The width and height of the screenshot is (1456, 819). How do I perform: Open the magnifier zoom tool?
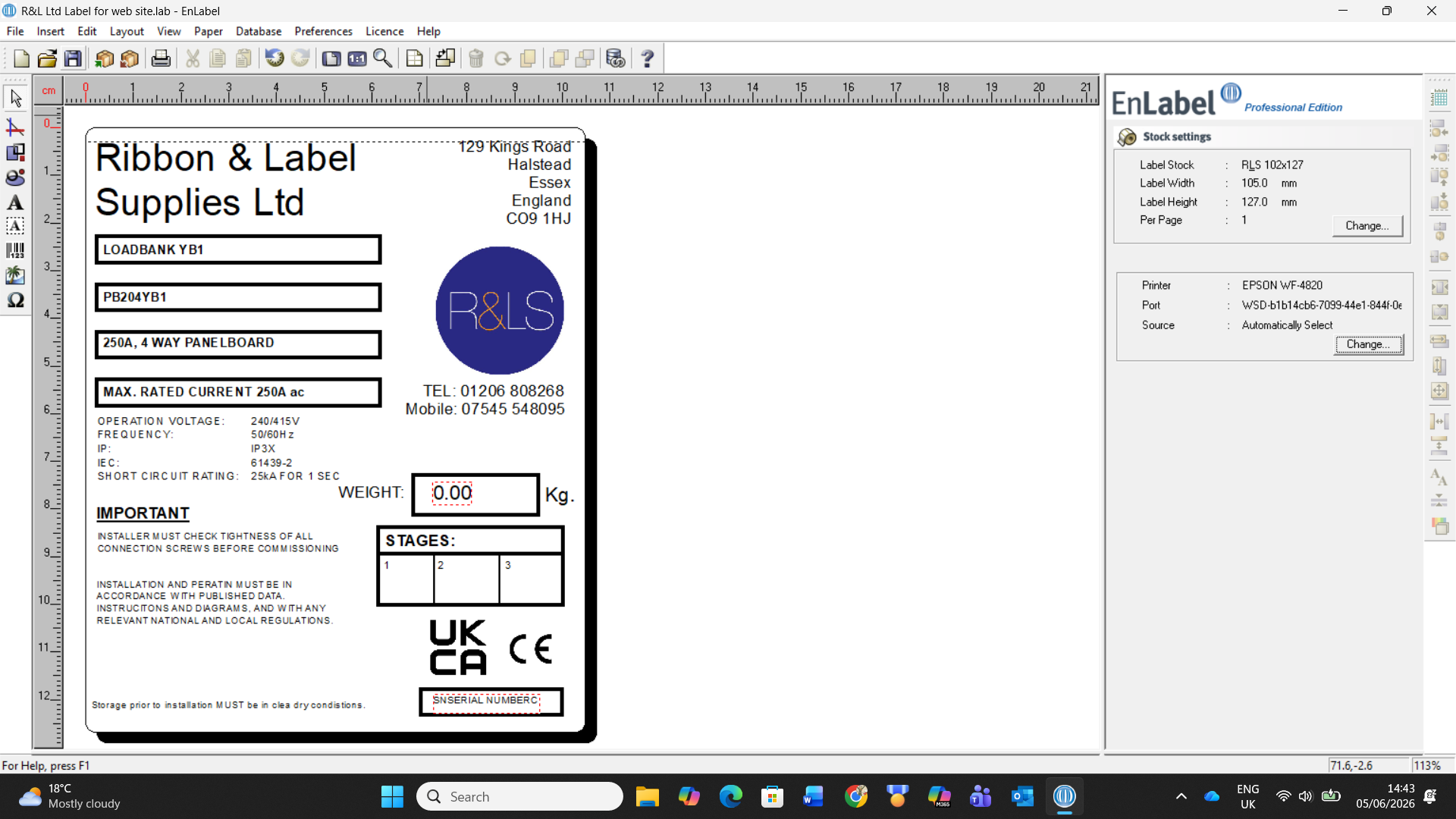pyautogui.click(x=383, y=58)
